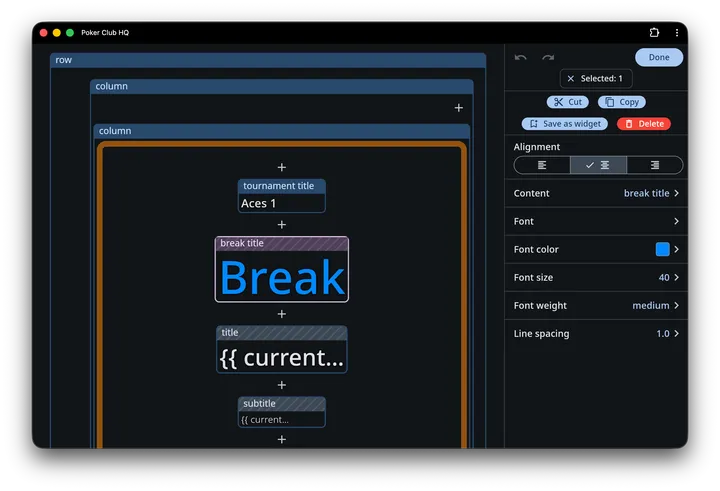720x491 pixels.
Task: Click the undo arrow icon
Action: [520, 57]
